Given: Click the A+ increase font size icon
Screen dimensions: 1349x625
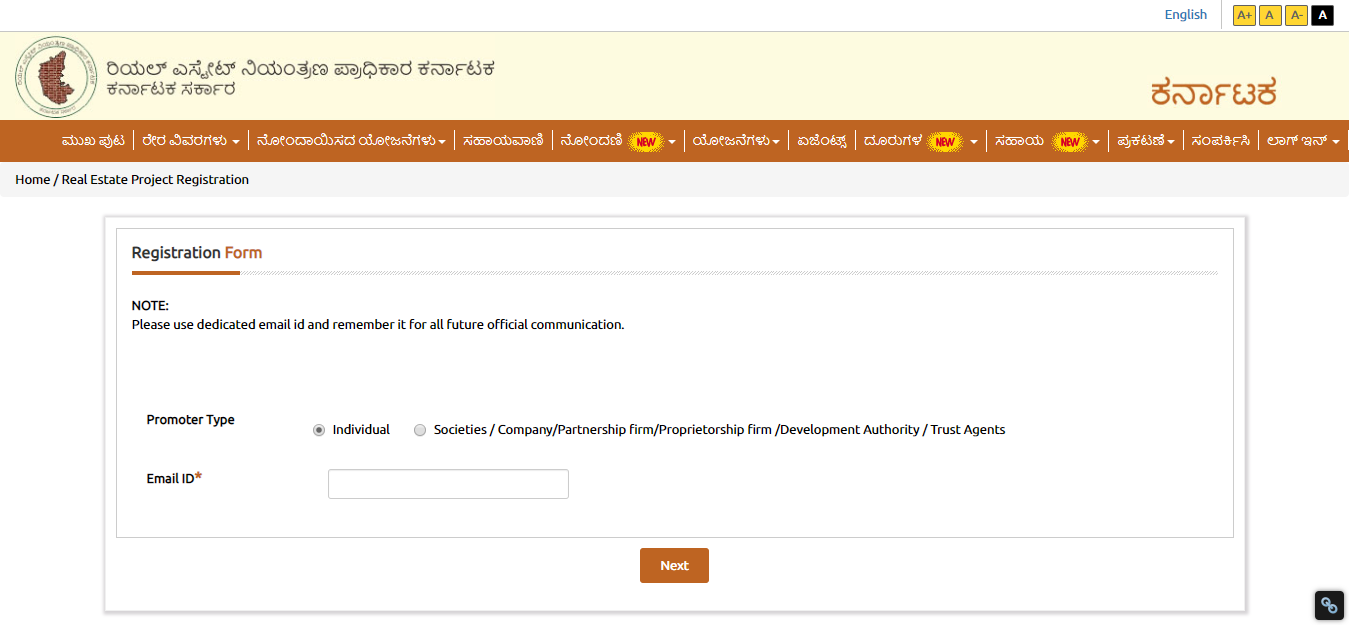Looking at the screenshot, I should pos(1244,15).
